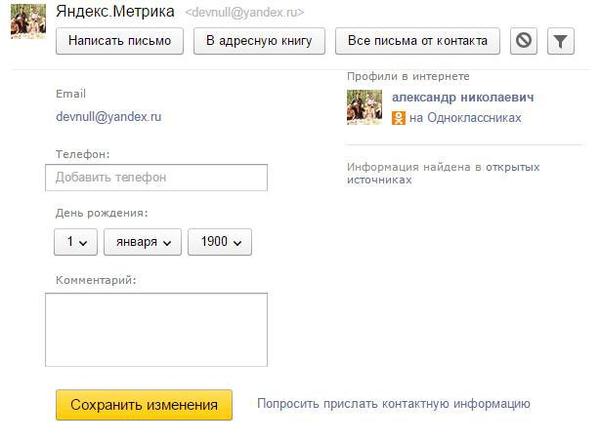Click the block contact icon button
600x441 pixels.
click(x=524, y=41)
